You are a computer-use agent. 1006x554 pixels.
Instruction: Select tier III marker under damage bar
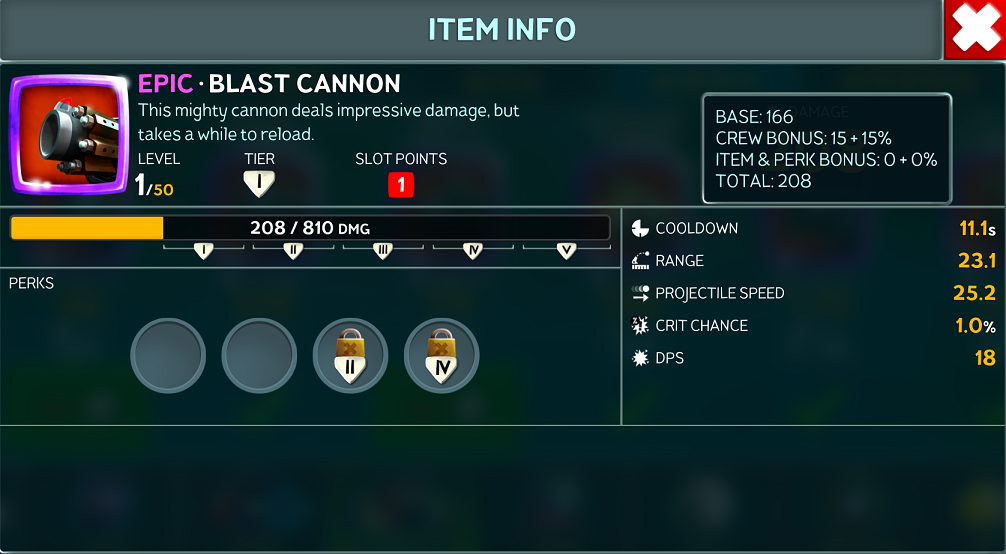383,250
